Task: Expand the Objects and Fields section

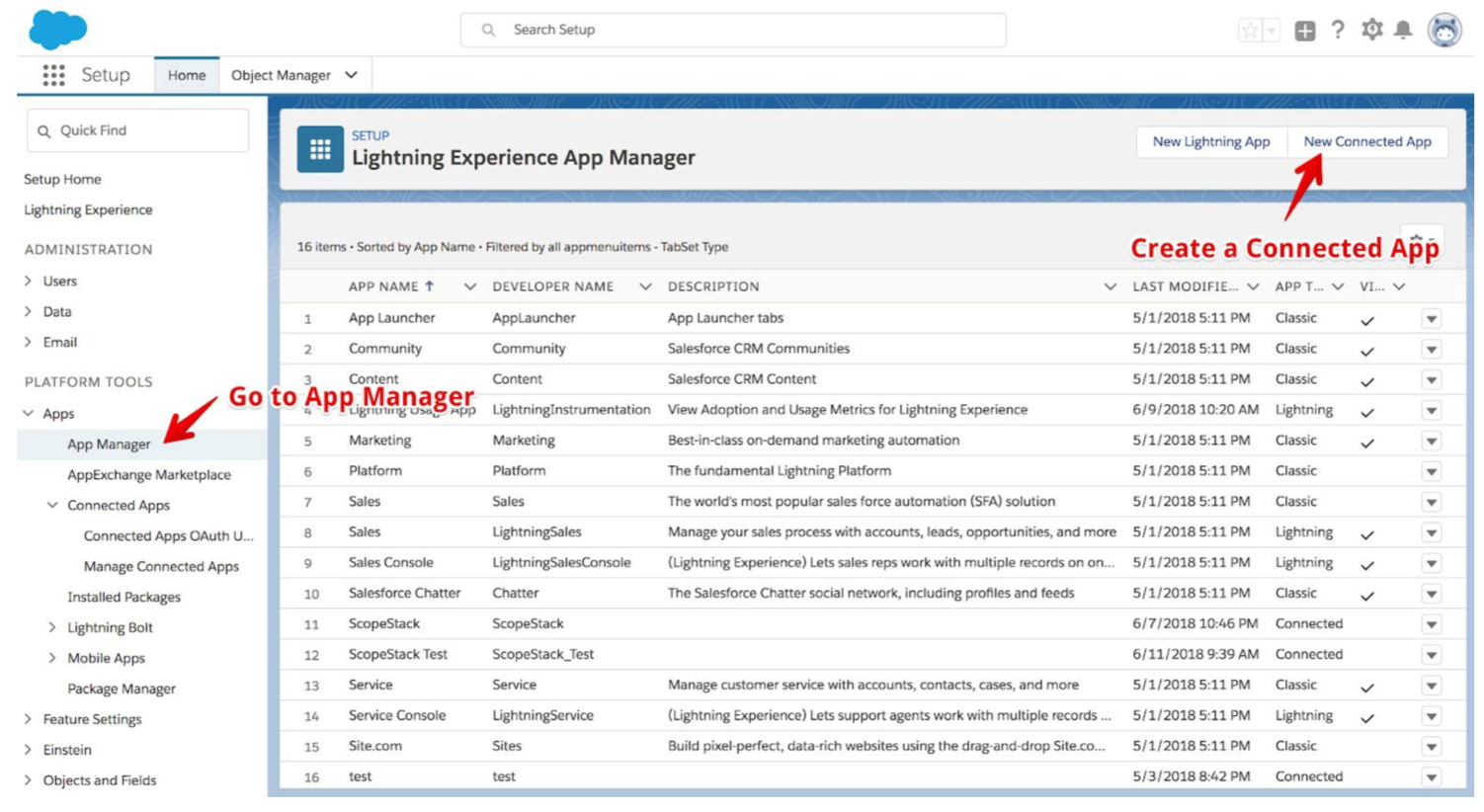Action: pyautogui.click(x=28, y=780)
